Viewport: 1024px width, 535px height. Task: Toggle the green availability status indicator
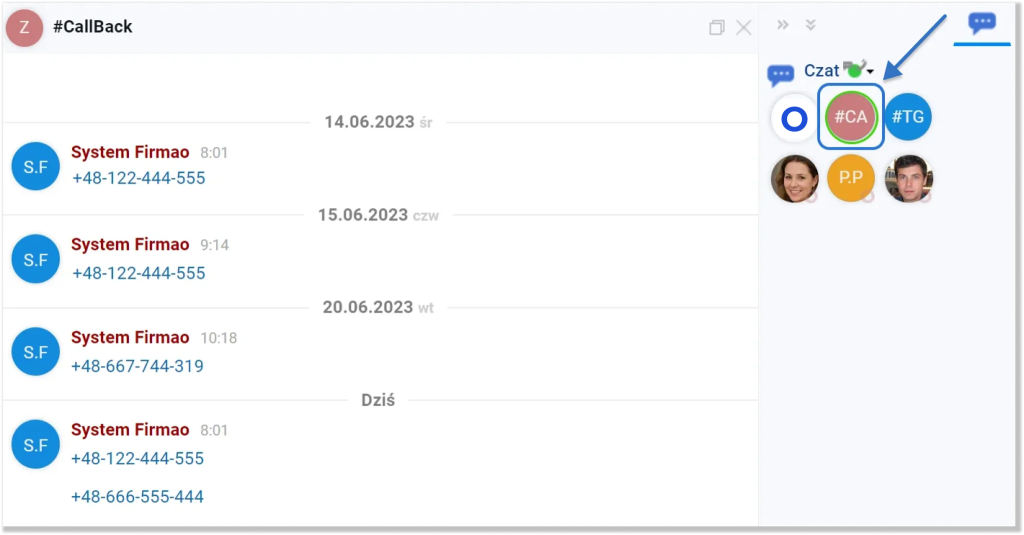coord(855,69)
